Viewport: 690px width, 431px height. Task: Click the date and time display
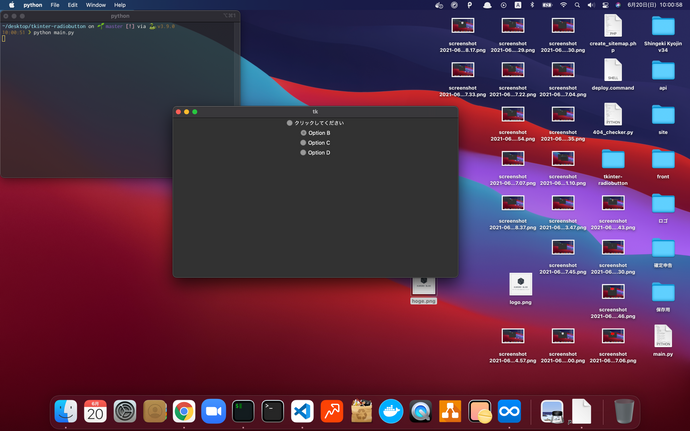pyautogui.click(x=655, y=5)
